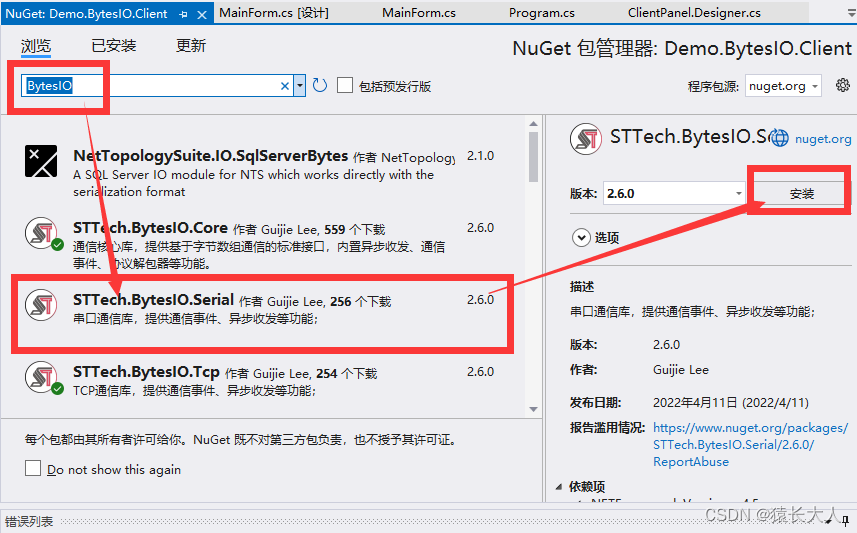Open the nuget.org link in details pane

click(x=823, y=139)
